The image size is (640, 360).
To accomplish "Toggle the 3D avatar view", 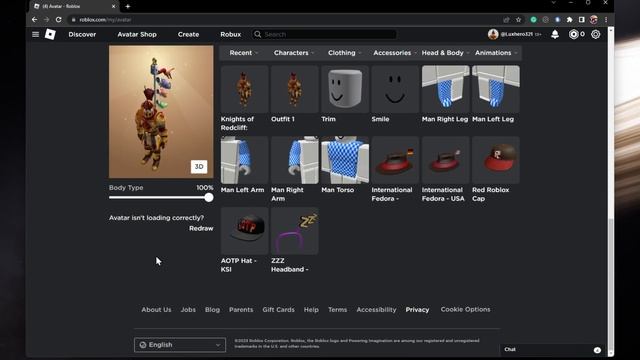I will 199,167.
